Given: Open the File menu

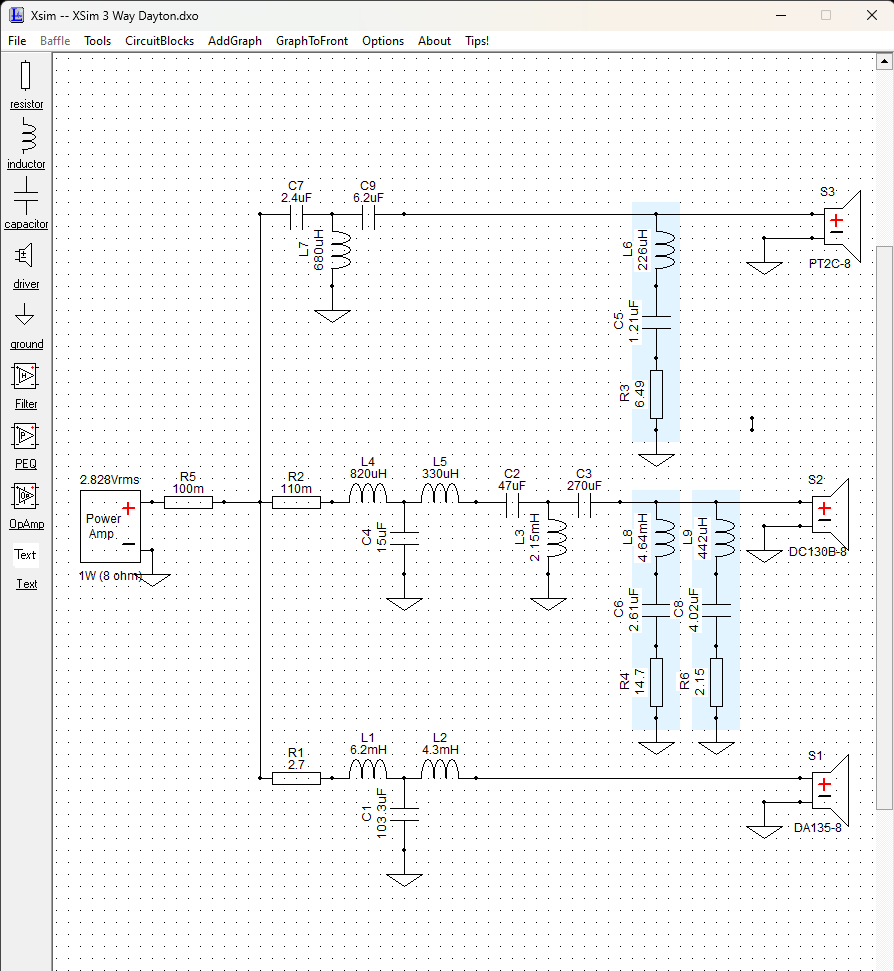Looking at the screenshot, I should (x=17, y=41).
